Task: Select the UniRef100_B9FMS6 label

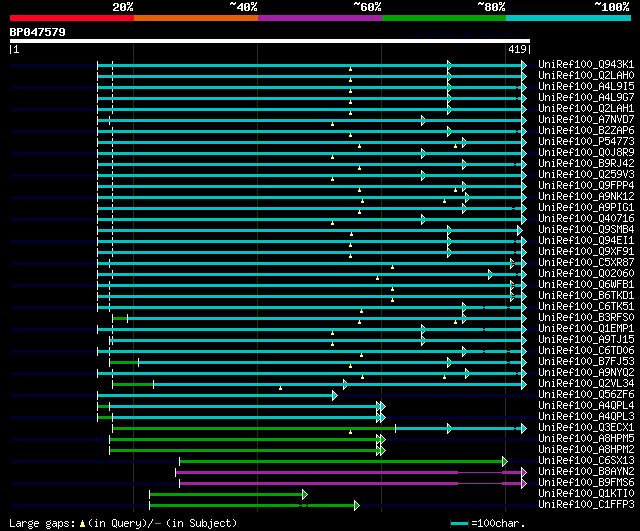Action: 586,483
